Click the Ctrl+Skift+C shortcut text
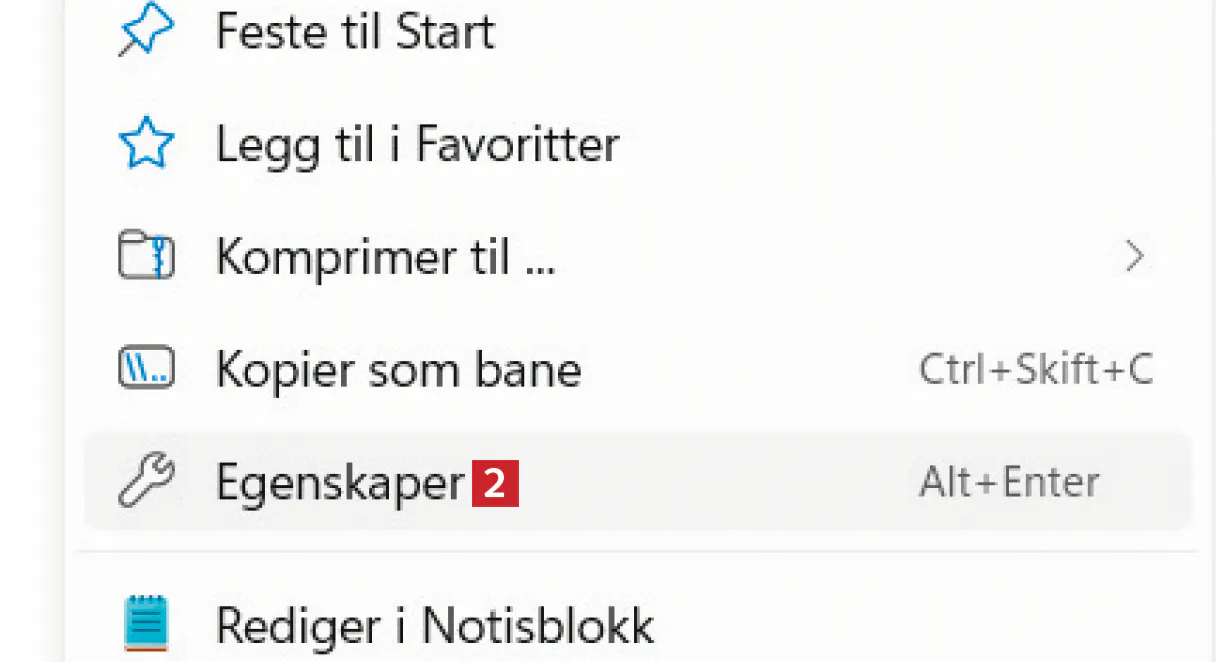 (1036, 370)
